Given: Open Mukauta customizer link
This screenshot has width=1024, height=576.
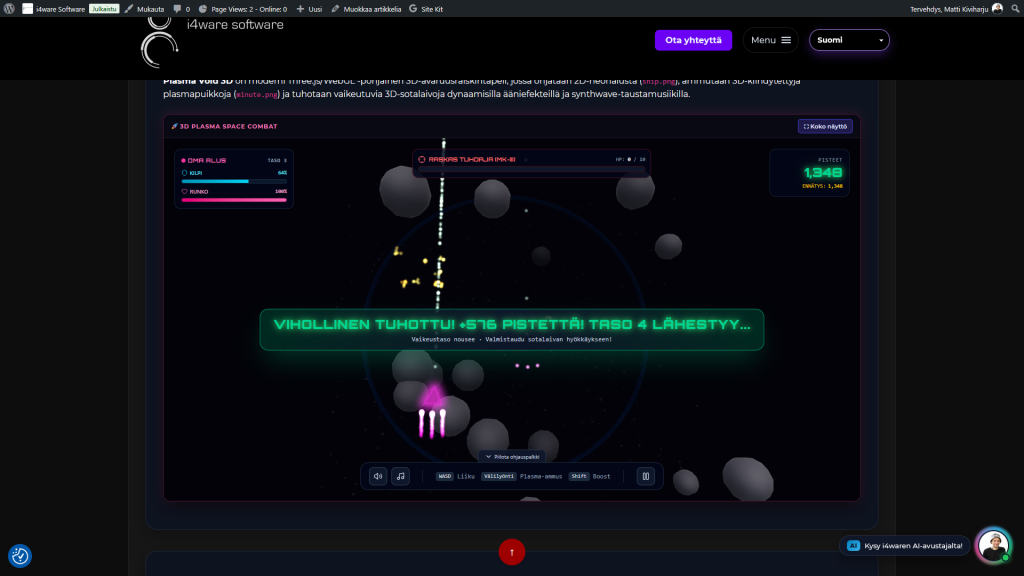Looking at the screenshot, I should 144,9.
